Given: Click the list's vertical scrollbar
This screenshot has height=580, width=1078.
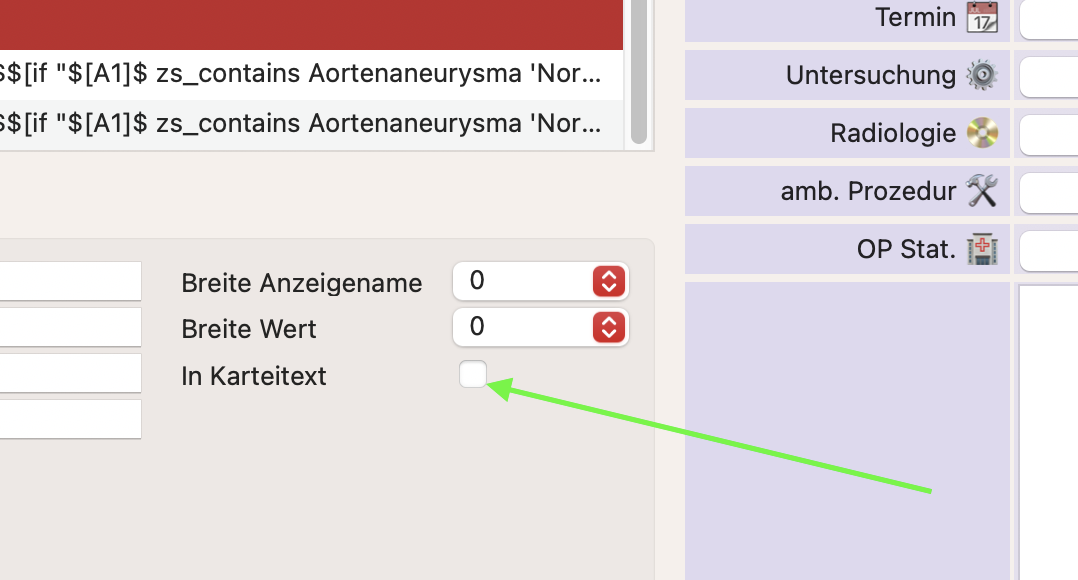Looking at the screenshot, I should click(639, 72).
